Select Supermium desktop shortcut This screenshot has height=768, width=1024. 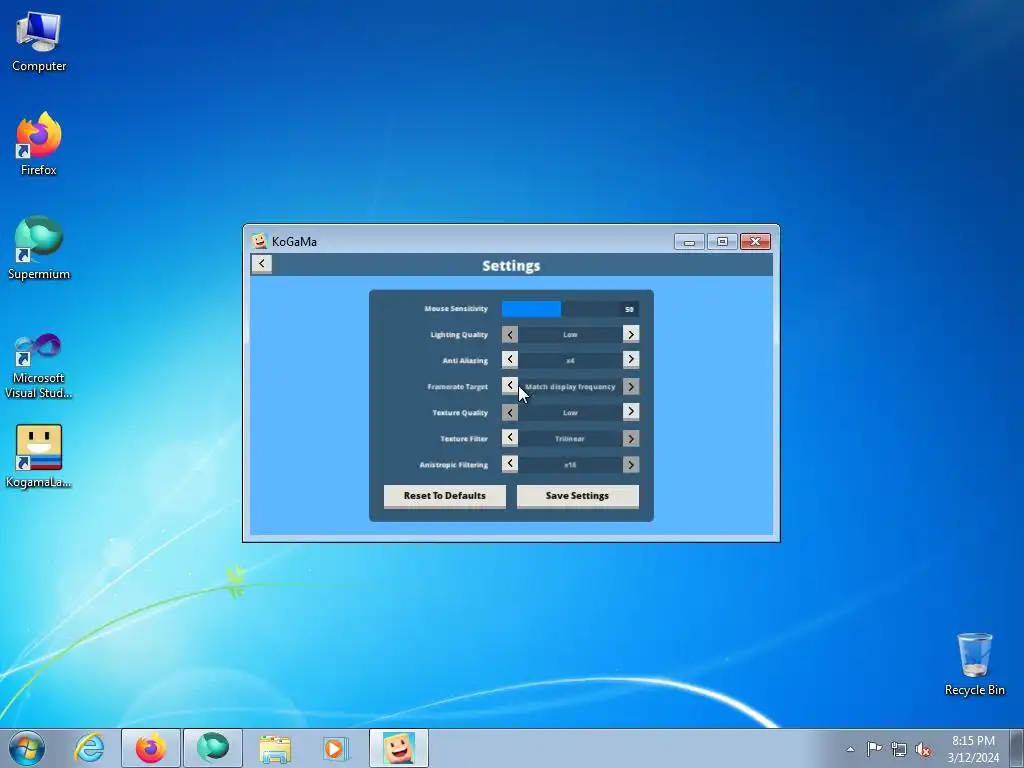(39, 248)
